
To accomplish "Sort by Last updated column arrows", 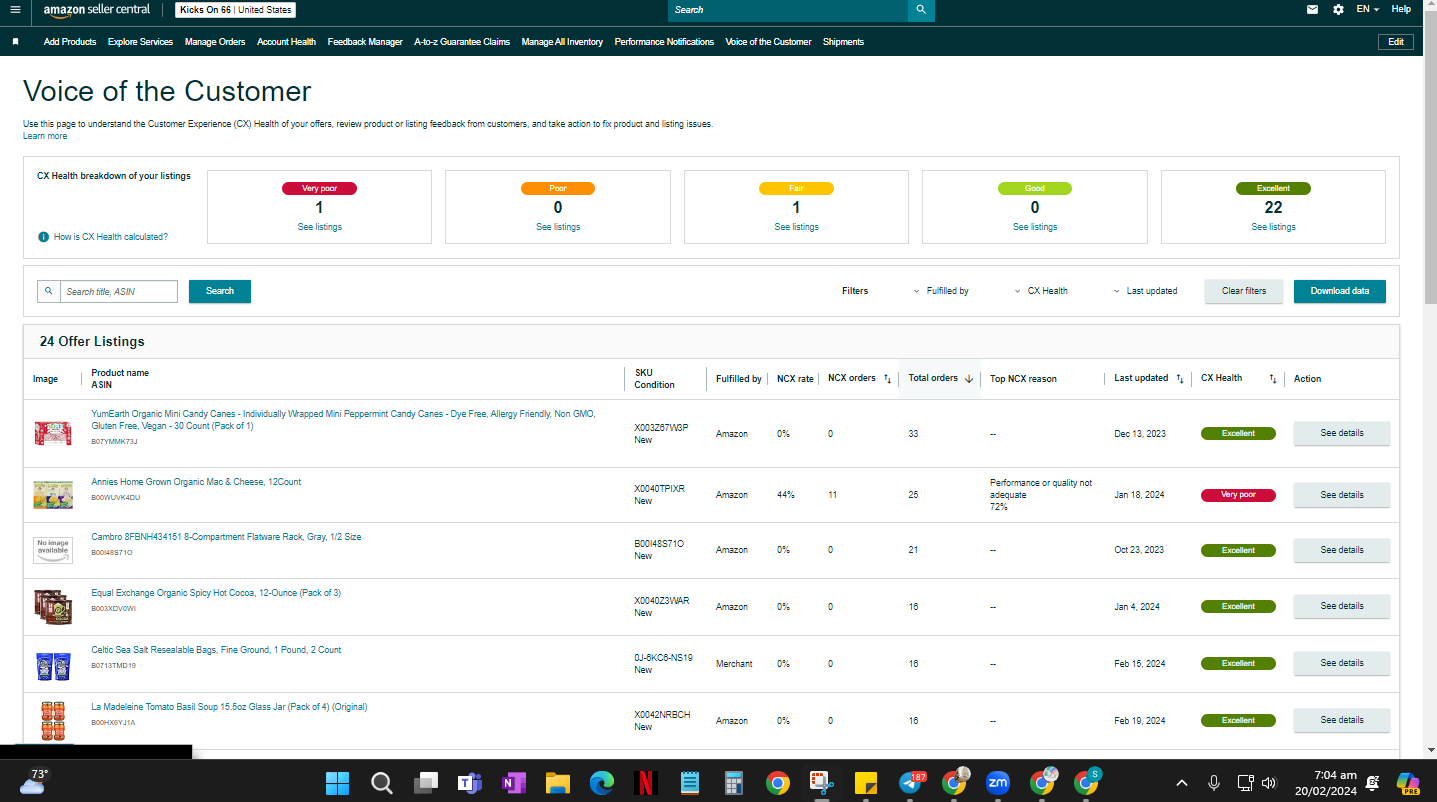I will coord(1180,379).
